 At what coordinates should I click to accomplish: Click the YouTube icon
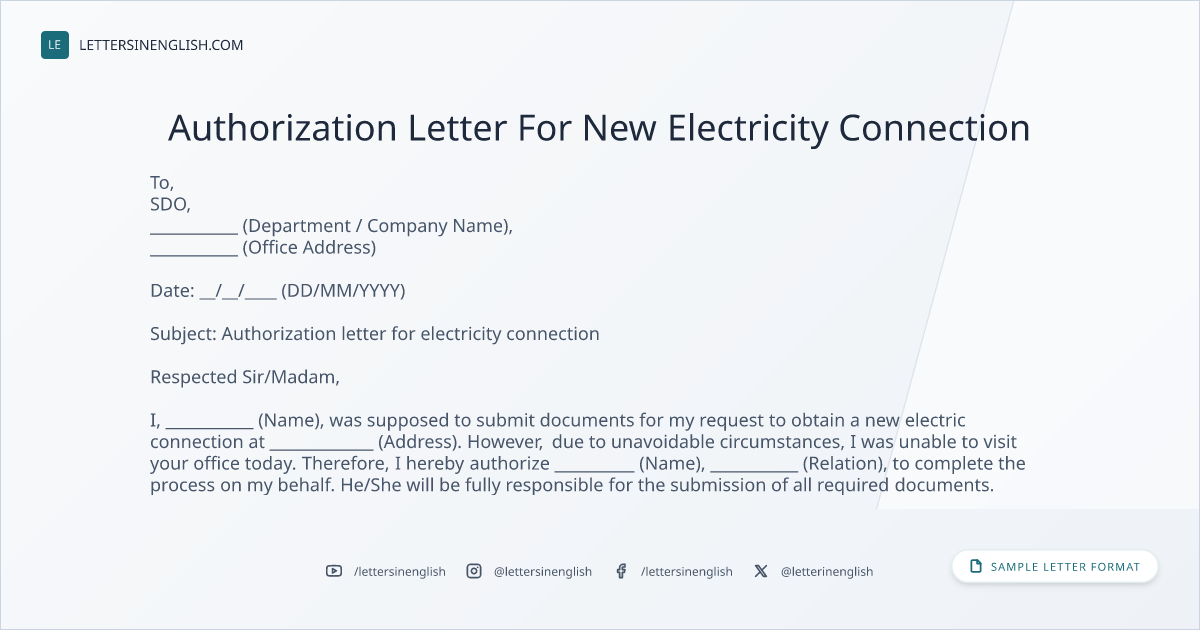[x=334, y=571]
